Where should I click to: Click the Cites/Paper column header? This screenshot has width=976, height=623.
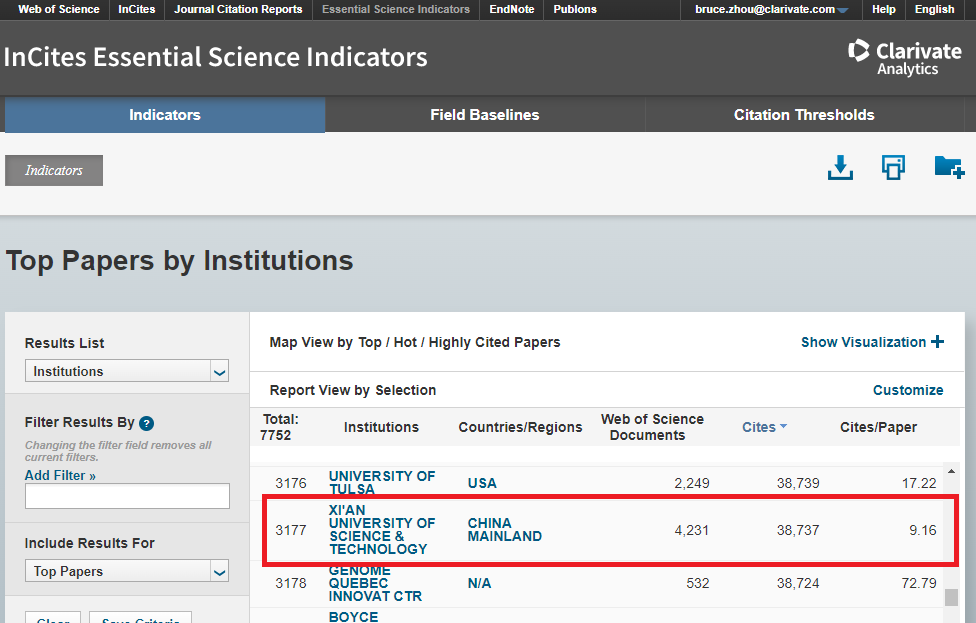[878, 427]
